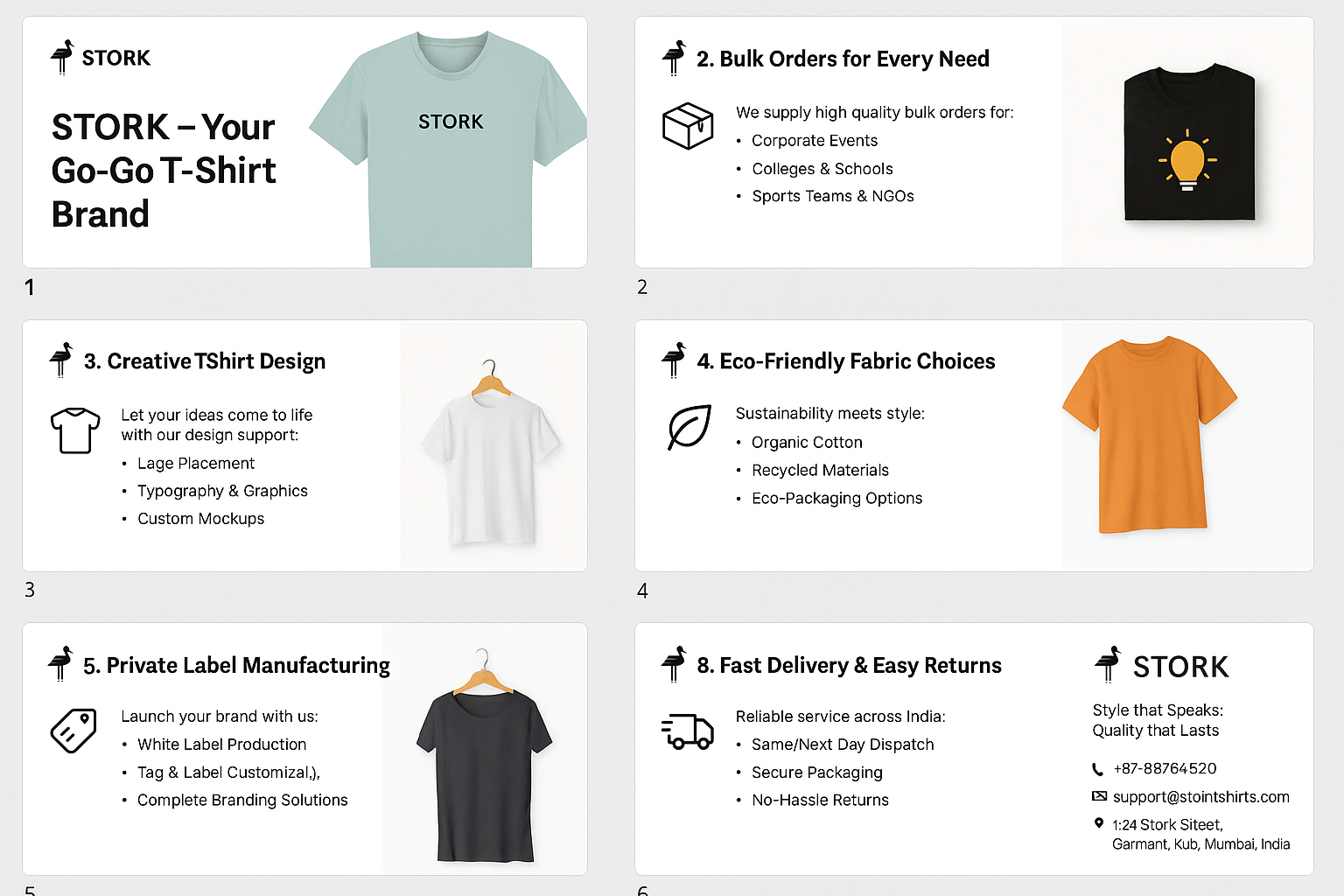Click the phone icon beside +87-88764520

point(1098,769)
